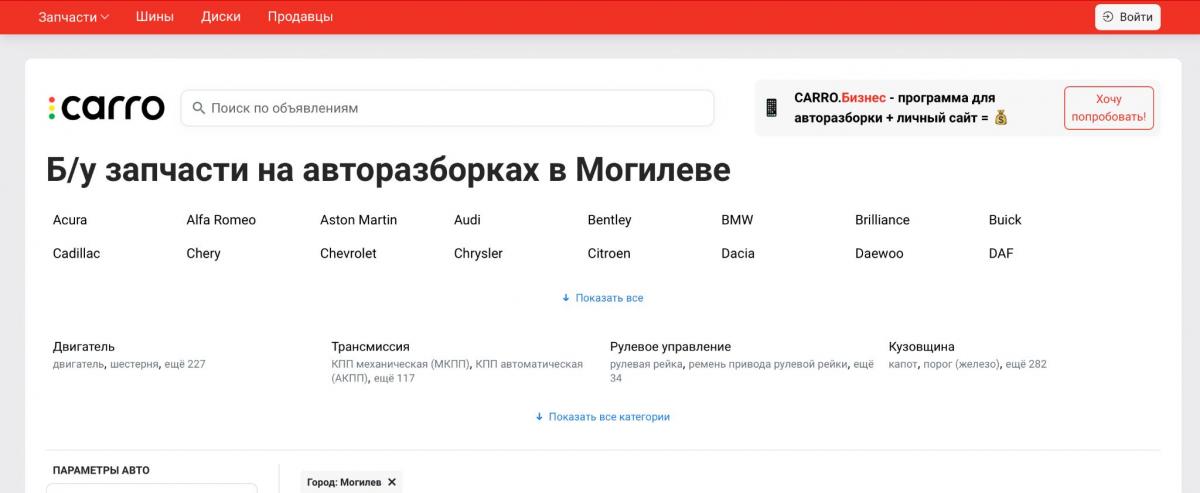Select Cadillac brand
The height and width of the screenshot is (493, 1200).
[76, 254]
